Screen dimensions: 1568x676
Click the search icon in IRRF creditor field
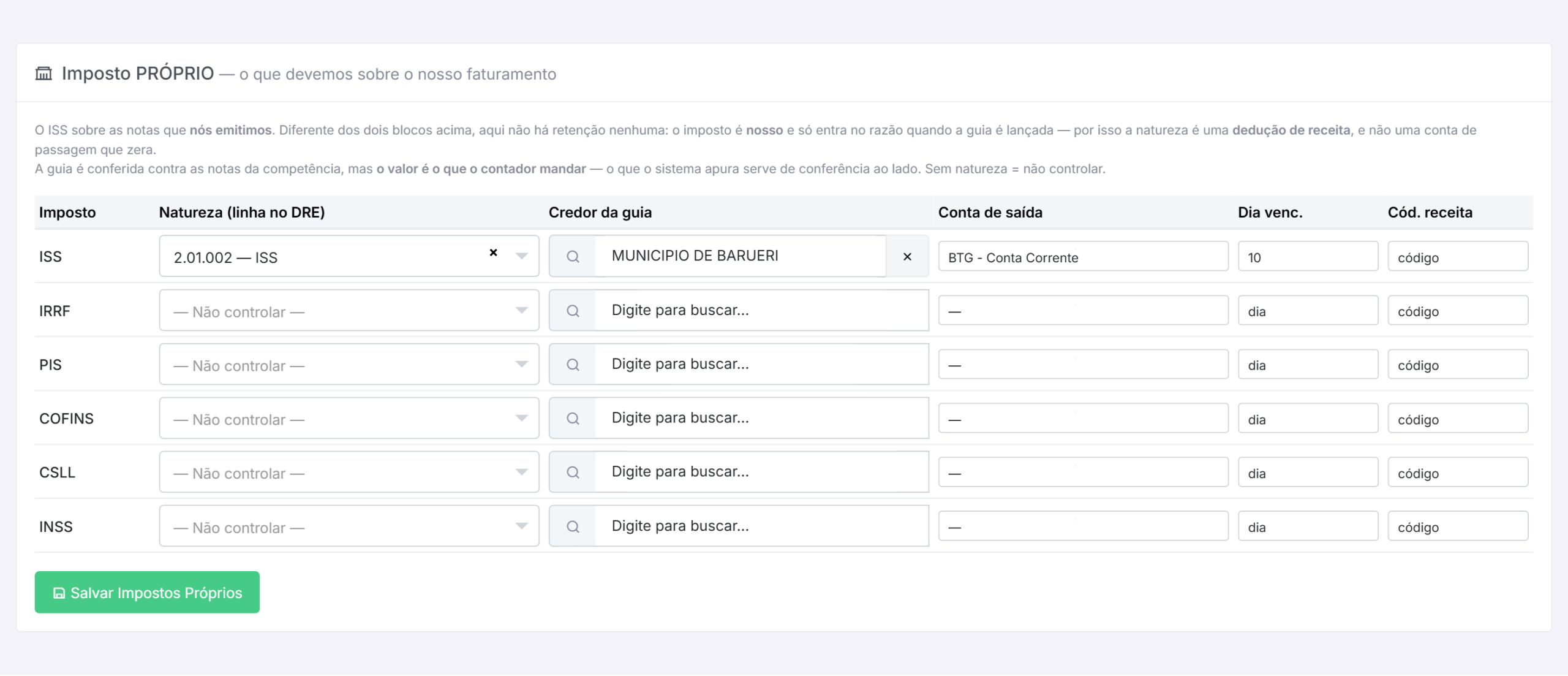(573, 311)
